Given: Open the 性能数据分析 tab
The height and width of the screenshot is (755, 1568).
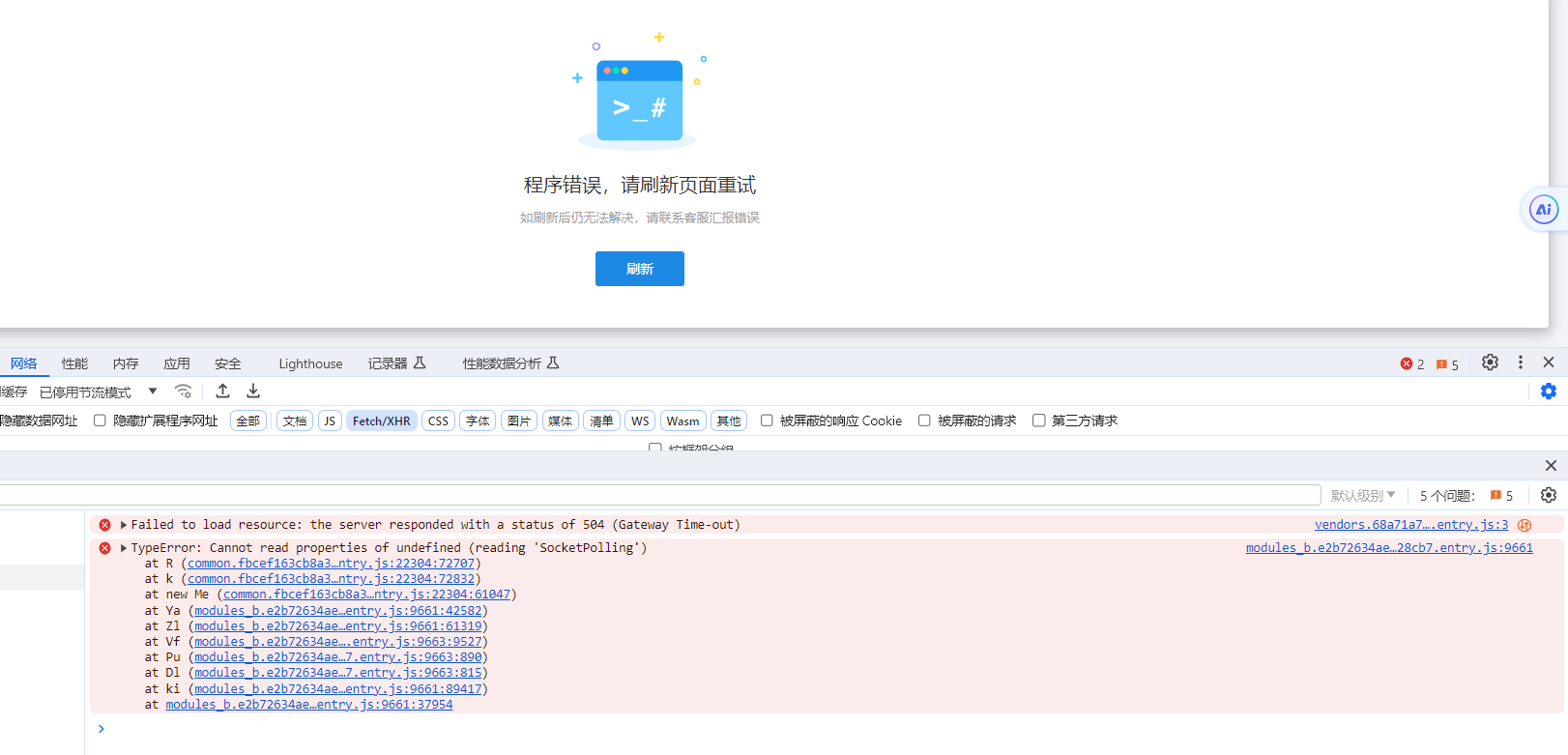Looking at the screenshot, I should [x=510, y=363].
